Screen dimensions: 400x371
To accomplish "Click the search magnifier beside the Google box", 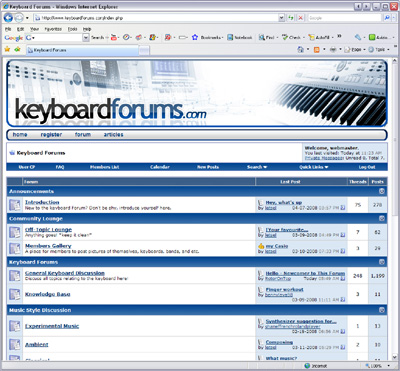I will click(x=387, y=18).
